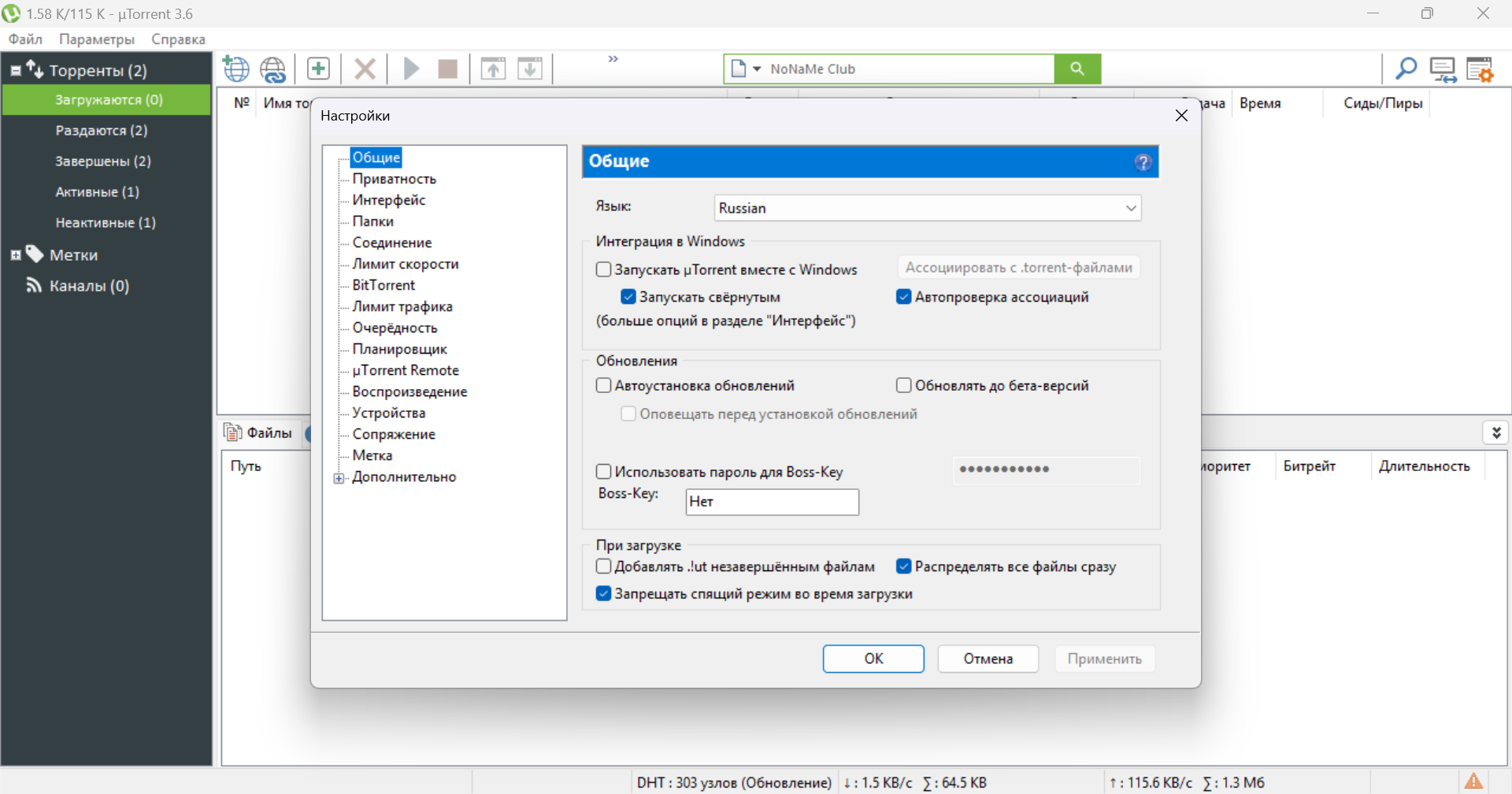Open the Язык language dropdown
Viewport: 1512px width, 794px height.
pyautogui.click(x=928, y=208)
